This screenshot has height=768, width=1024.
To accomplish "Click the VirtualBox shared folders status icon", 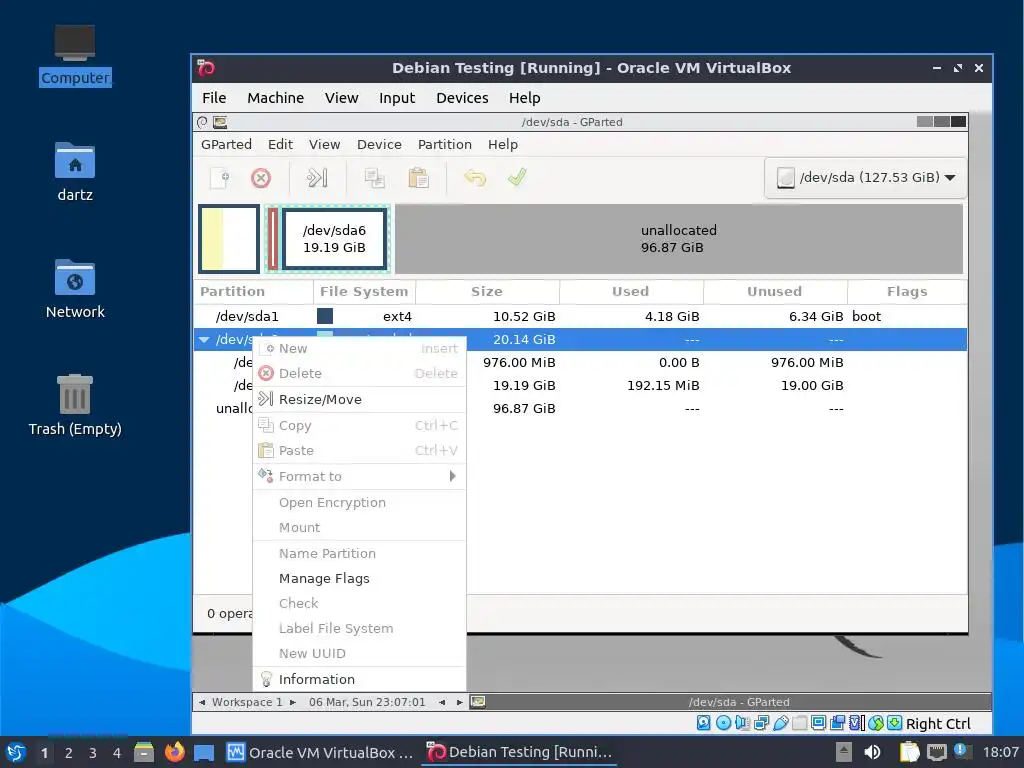I will [x=799, y=723].
